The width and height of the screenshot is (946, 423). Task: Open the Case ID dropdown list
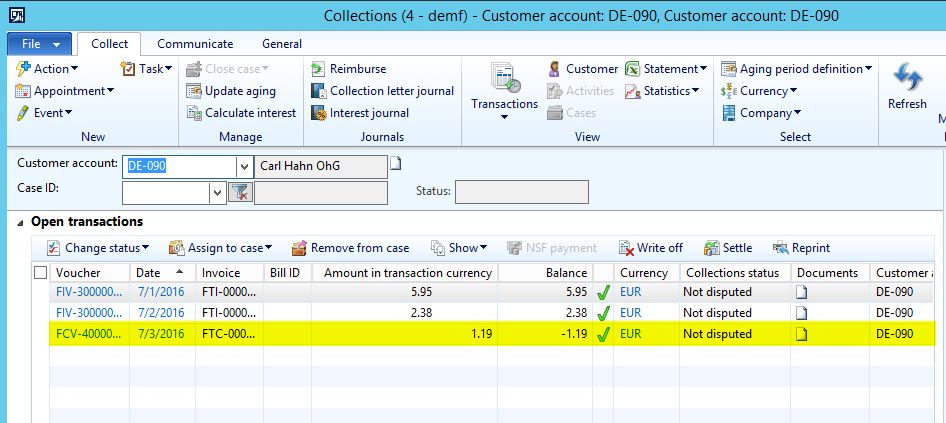click(x=217, y=192)
